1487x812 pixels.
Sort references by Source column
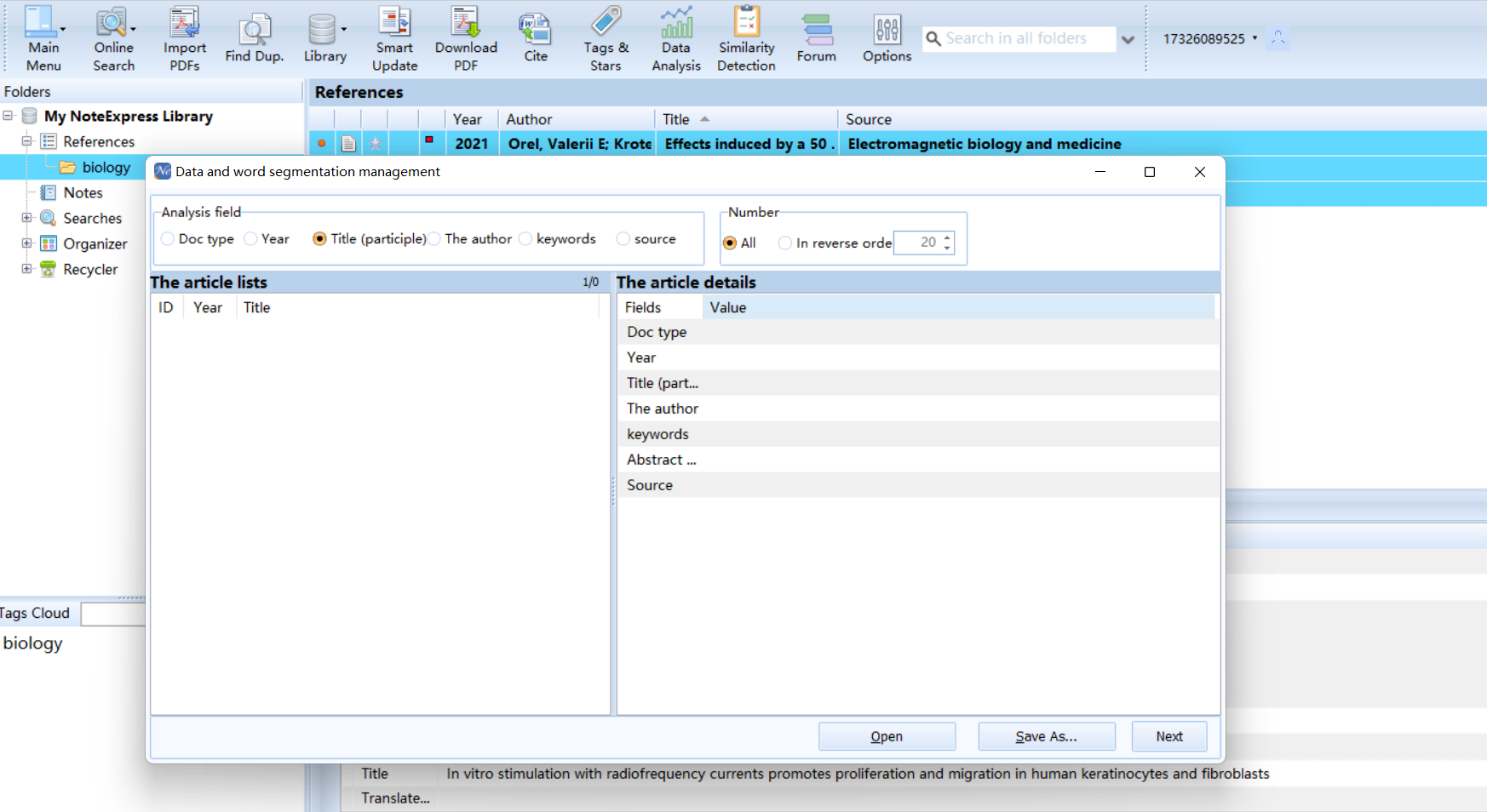(1162, 119)
